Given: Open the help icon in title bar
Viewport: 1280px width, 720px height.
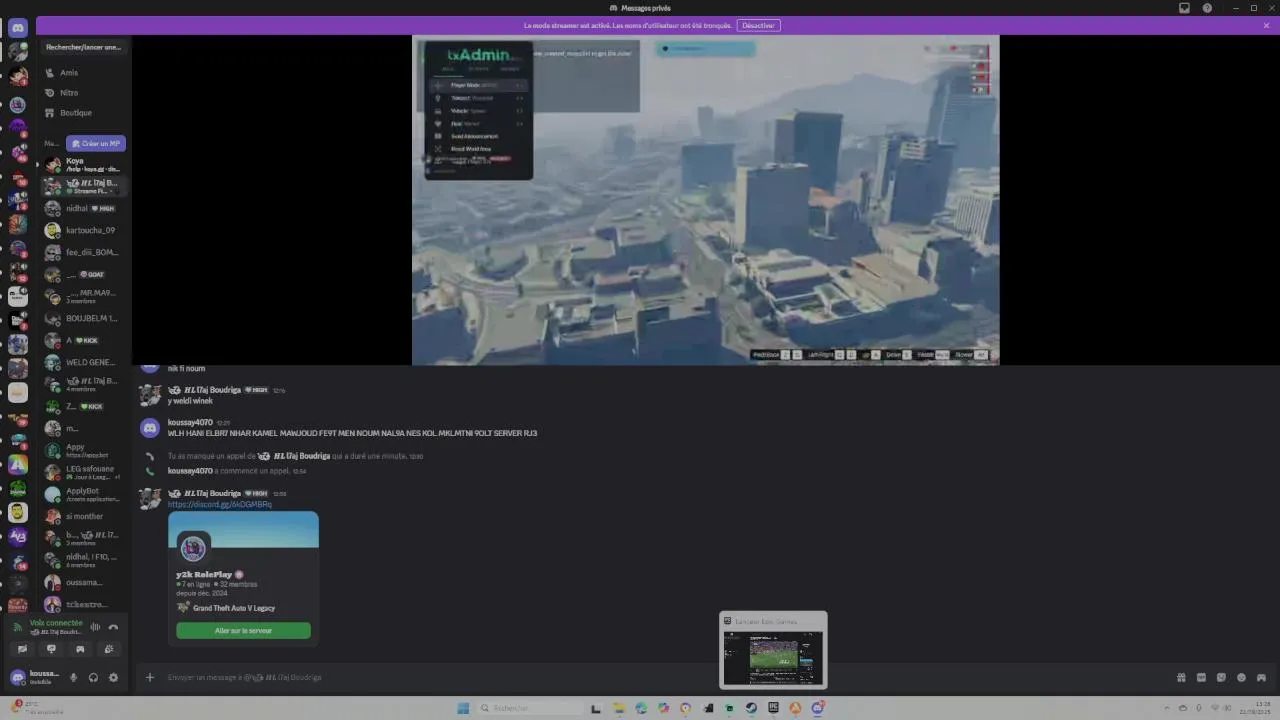Looking at the screenshot, I should [1207, 8].
